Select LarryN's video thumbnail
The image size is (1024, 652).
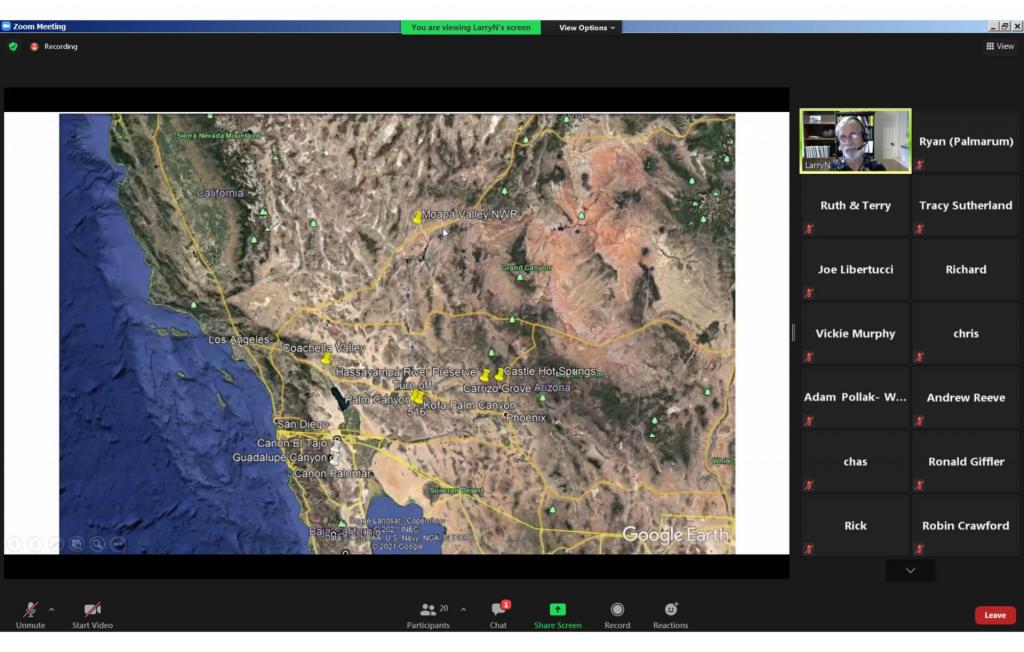[x=855, y=141]
